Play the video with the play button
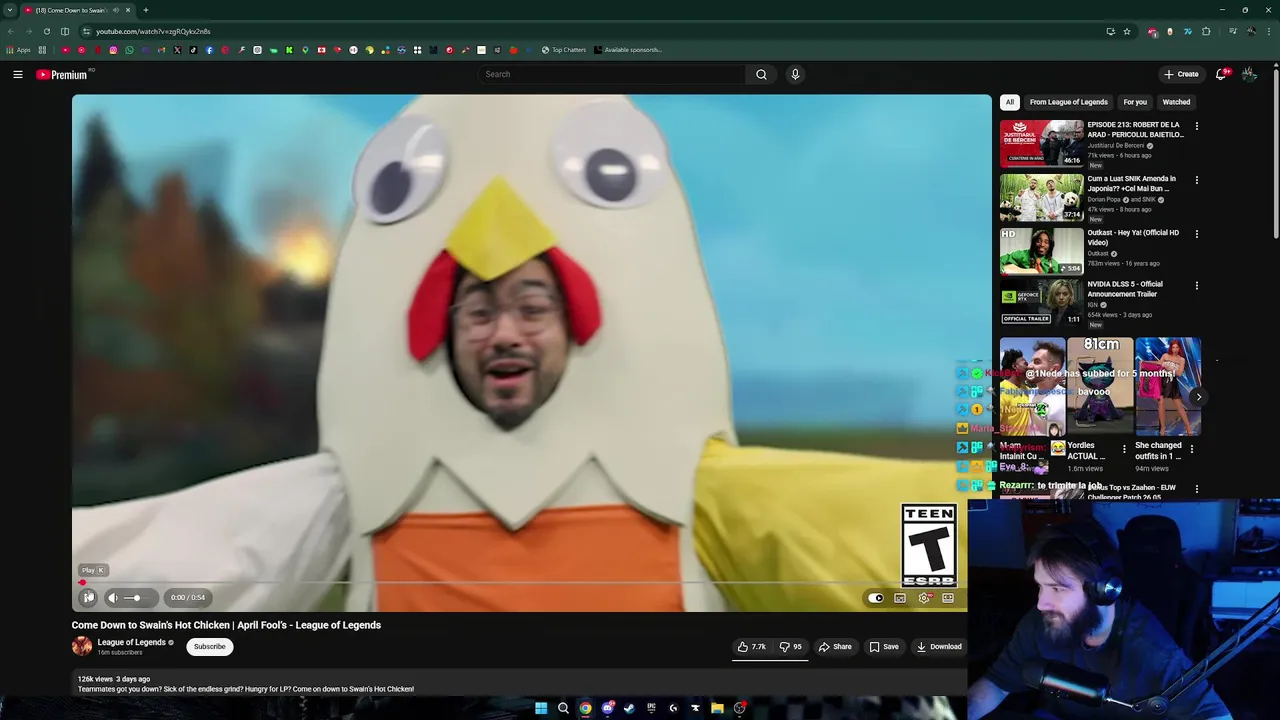 point(88,597)
